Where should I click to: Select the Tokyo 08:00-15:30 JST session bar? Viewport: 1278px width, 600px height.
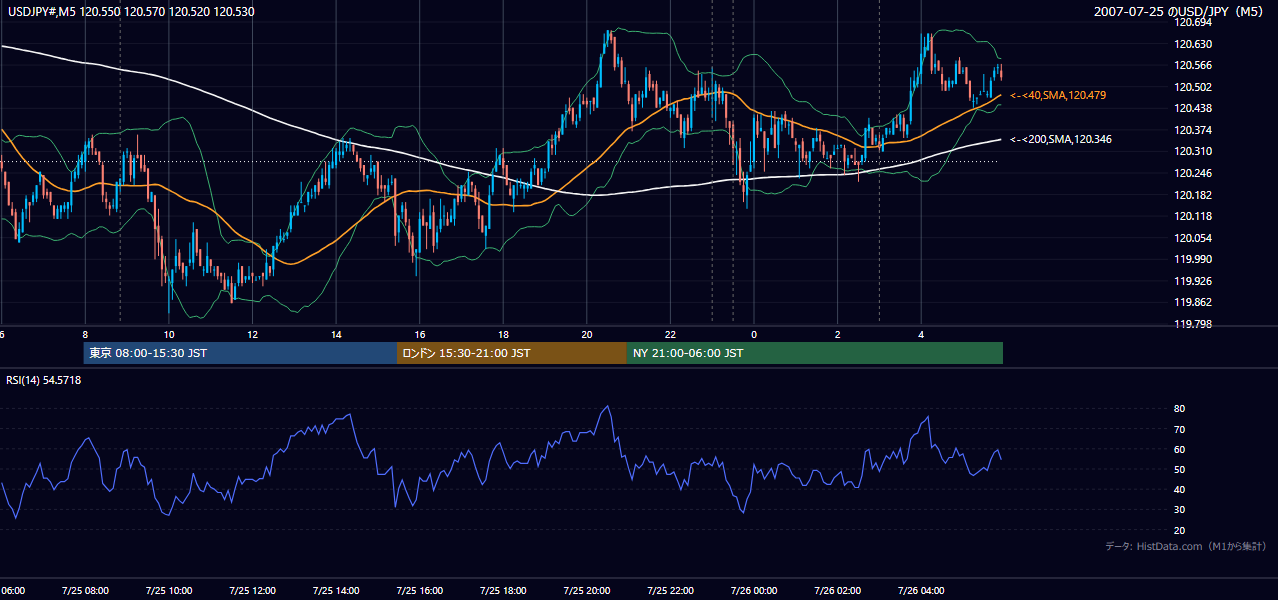point(240,353)
